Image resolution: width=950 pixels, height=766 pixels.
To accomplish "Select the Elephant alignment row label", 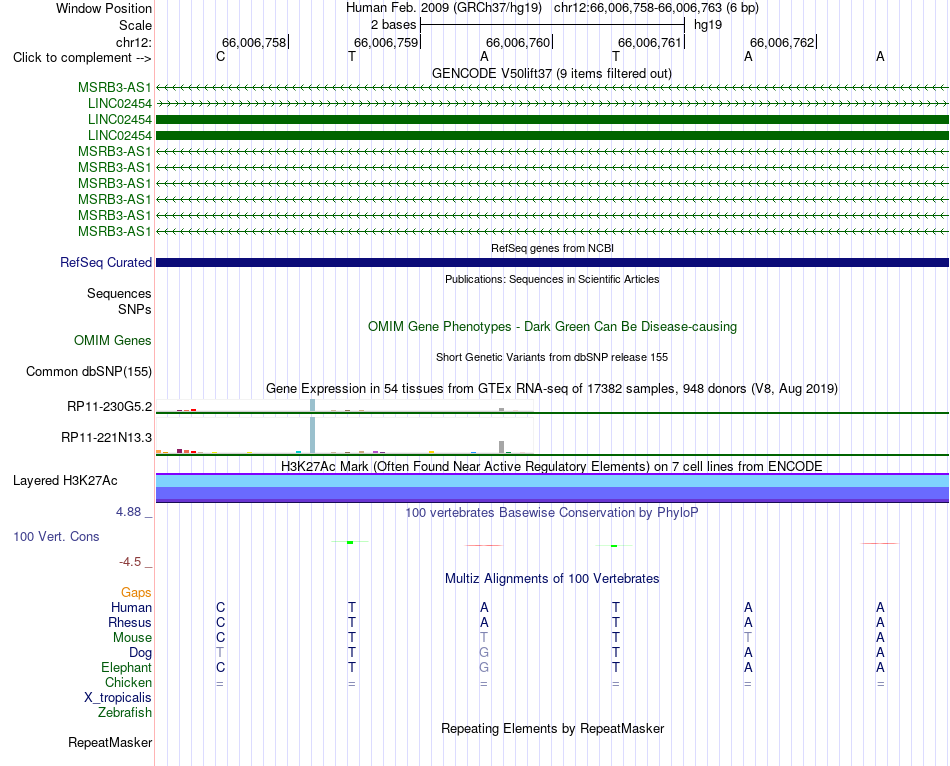I will click(x=126, y=667).
